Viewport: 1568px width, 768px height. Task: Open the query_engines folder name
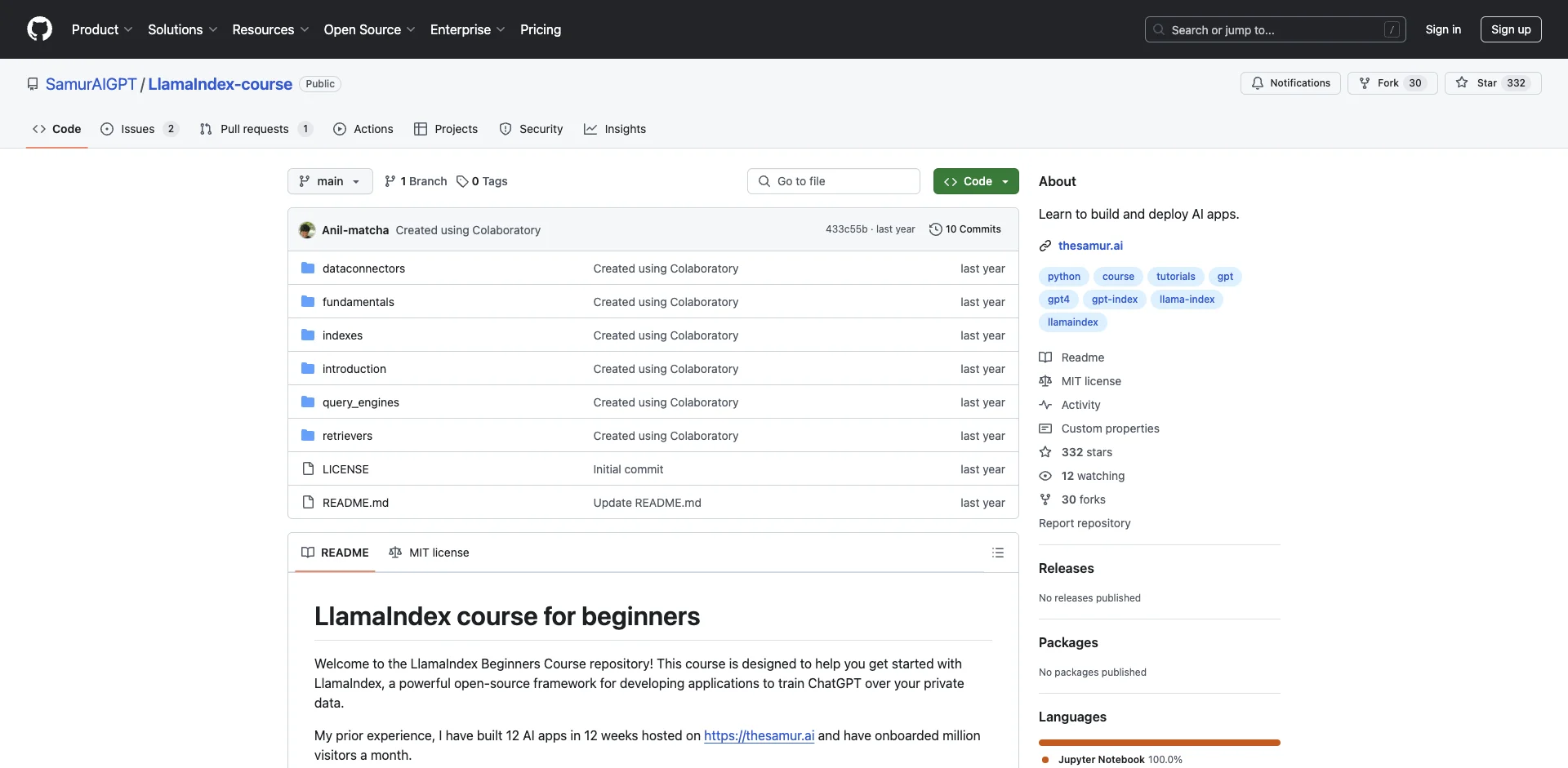click(361, 402)
